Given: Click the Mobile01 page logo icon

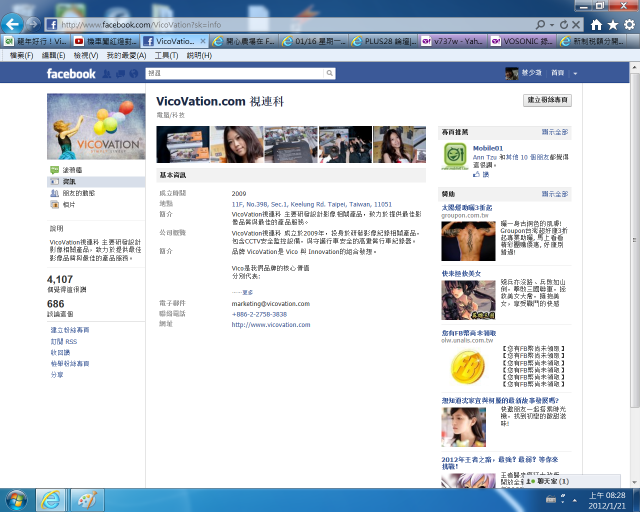Looking at the screenshot, I should click(x=455, y=156).
